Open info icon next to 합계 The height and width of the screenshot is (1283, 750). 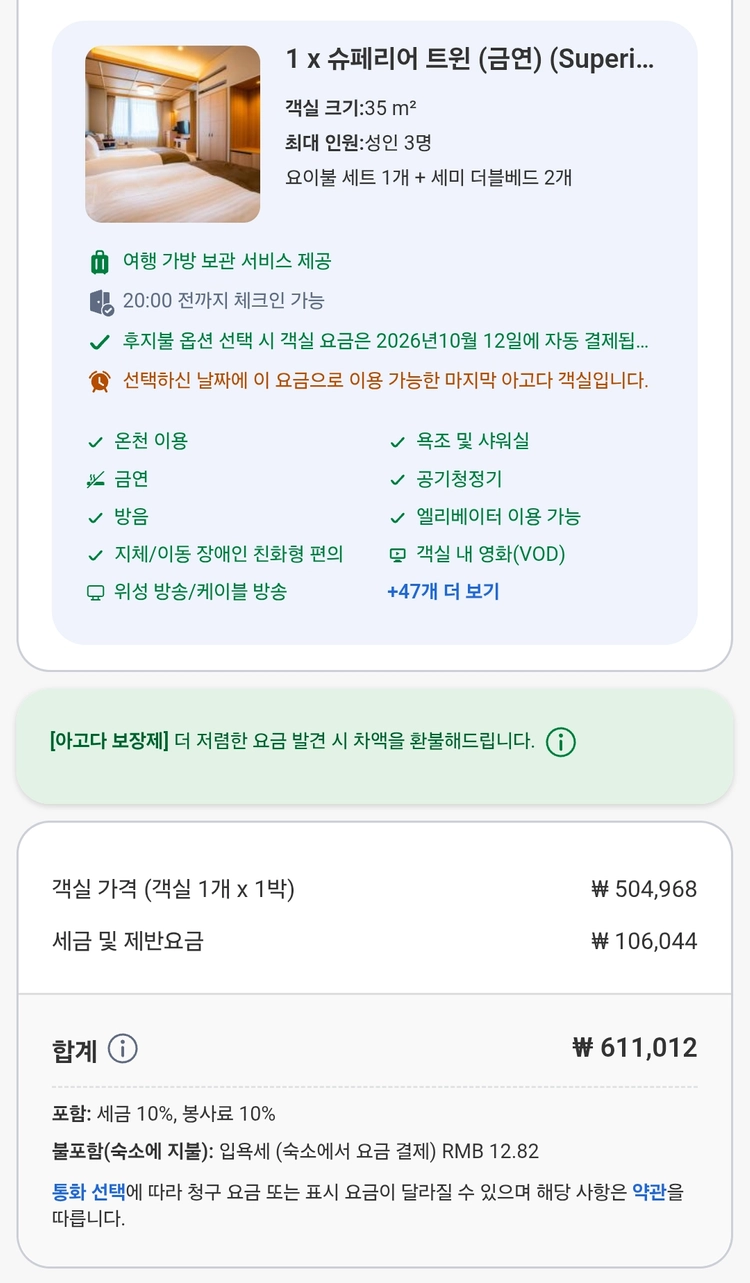(122, 1049)
